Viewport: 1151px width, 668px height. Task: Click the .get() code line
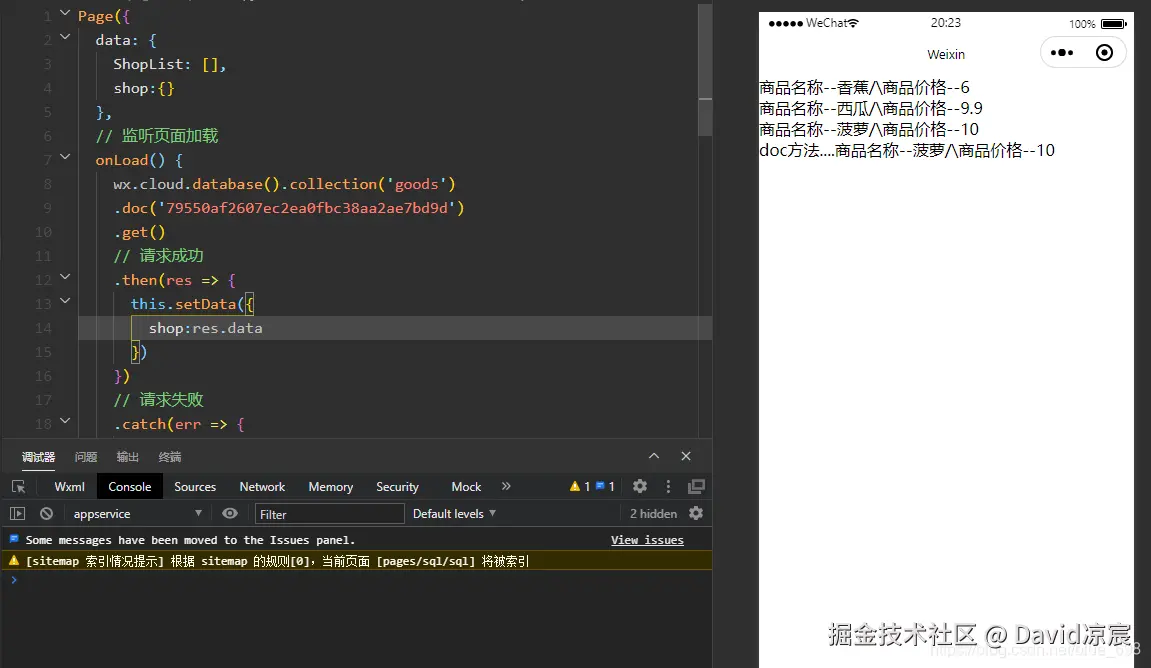pyautogui.click(x=139, y=232)
